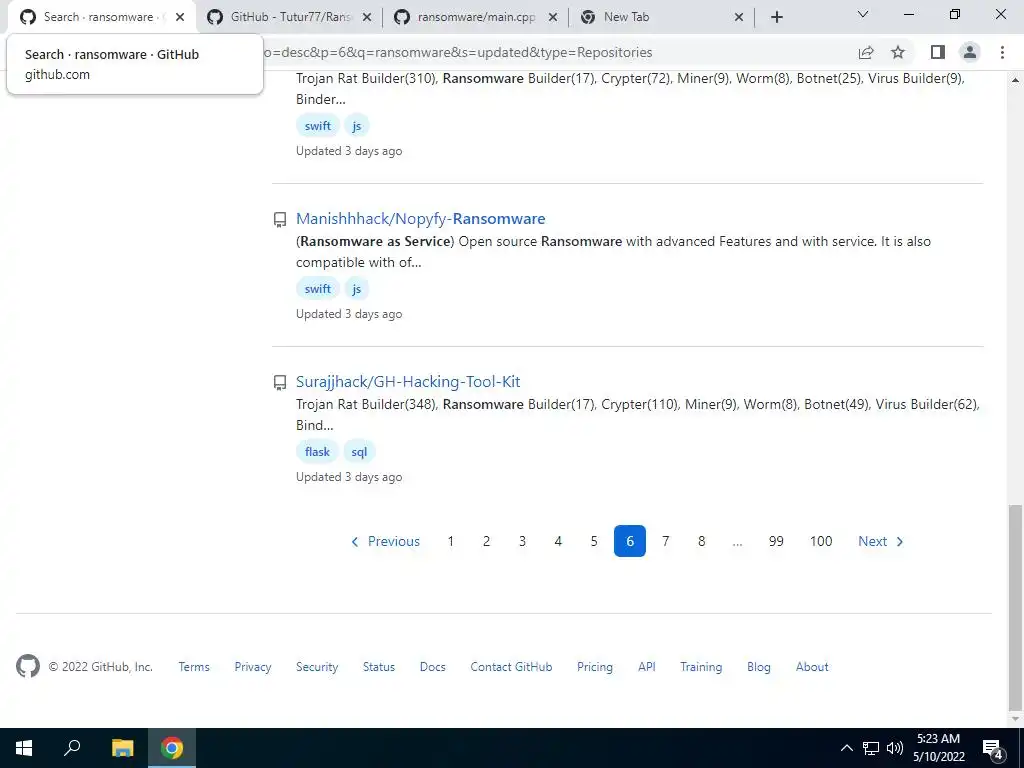This screenshot has height=768, width=1024.
Task: Go to results page 7
Action: pyautogui.click(x=665, y=541)
